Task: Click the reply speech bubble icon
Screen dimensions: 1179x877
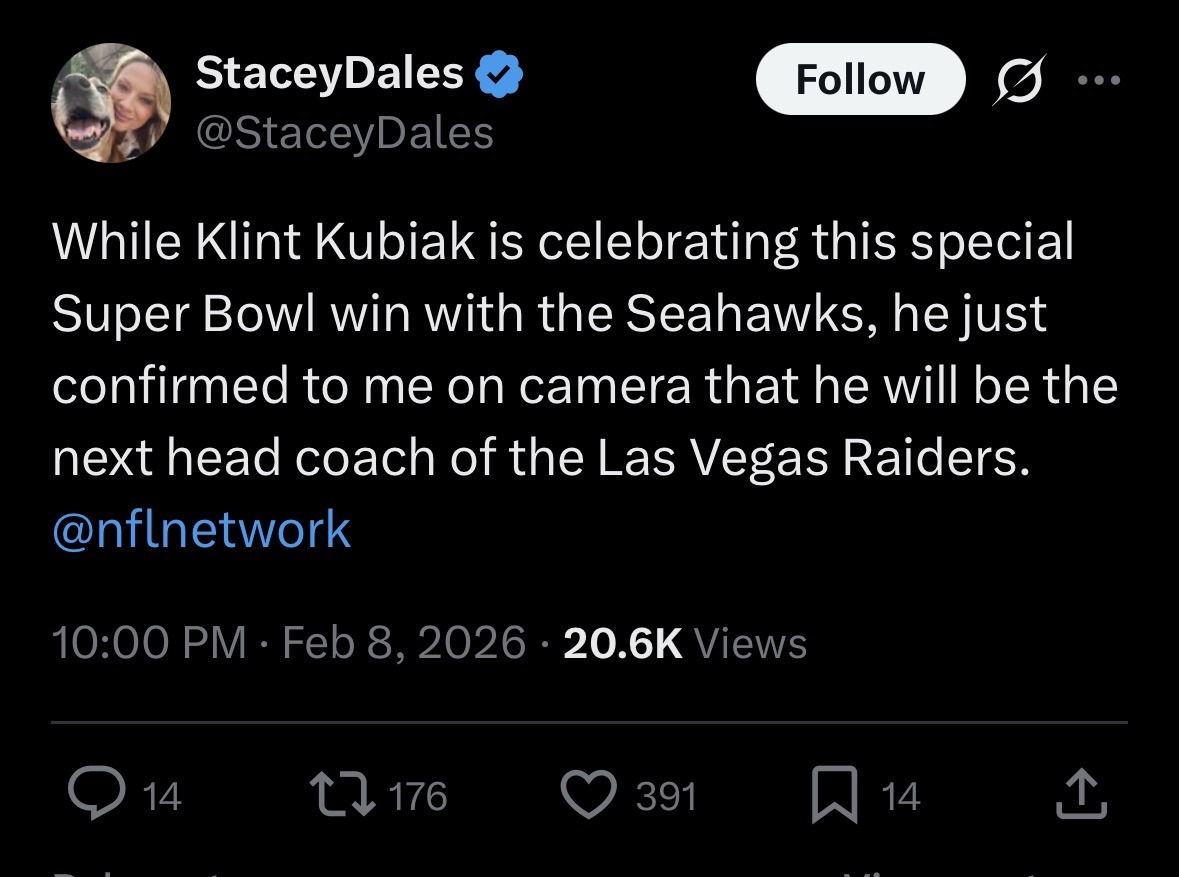Action: pyautogui.click(x=94, y=795)
